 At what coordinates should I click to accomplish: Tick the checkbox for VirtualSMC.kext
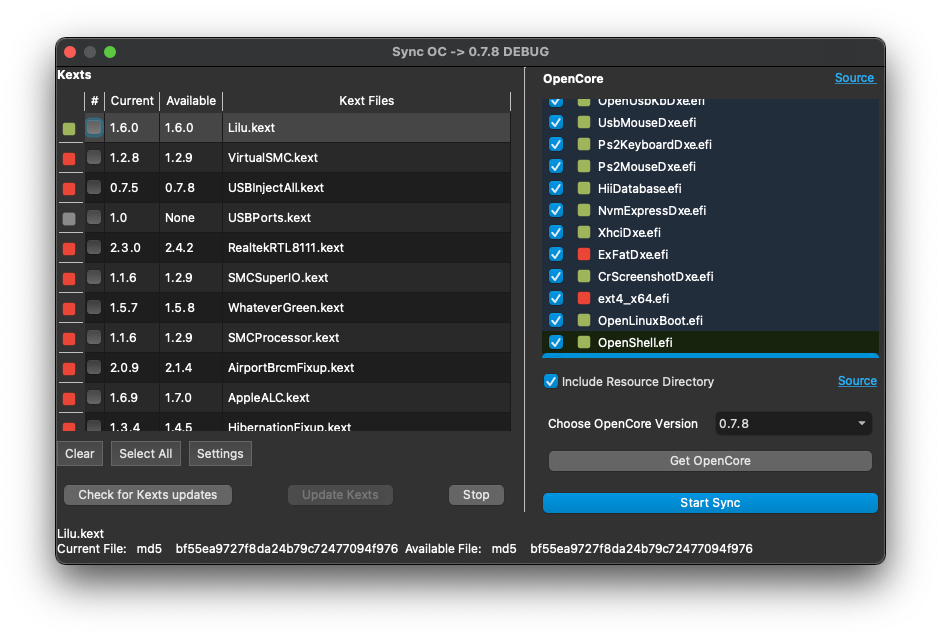[x=94, y=157]
